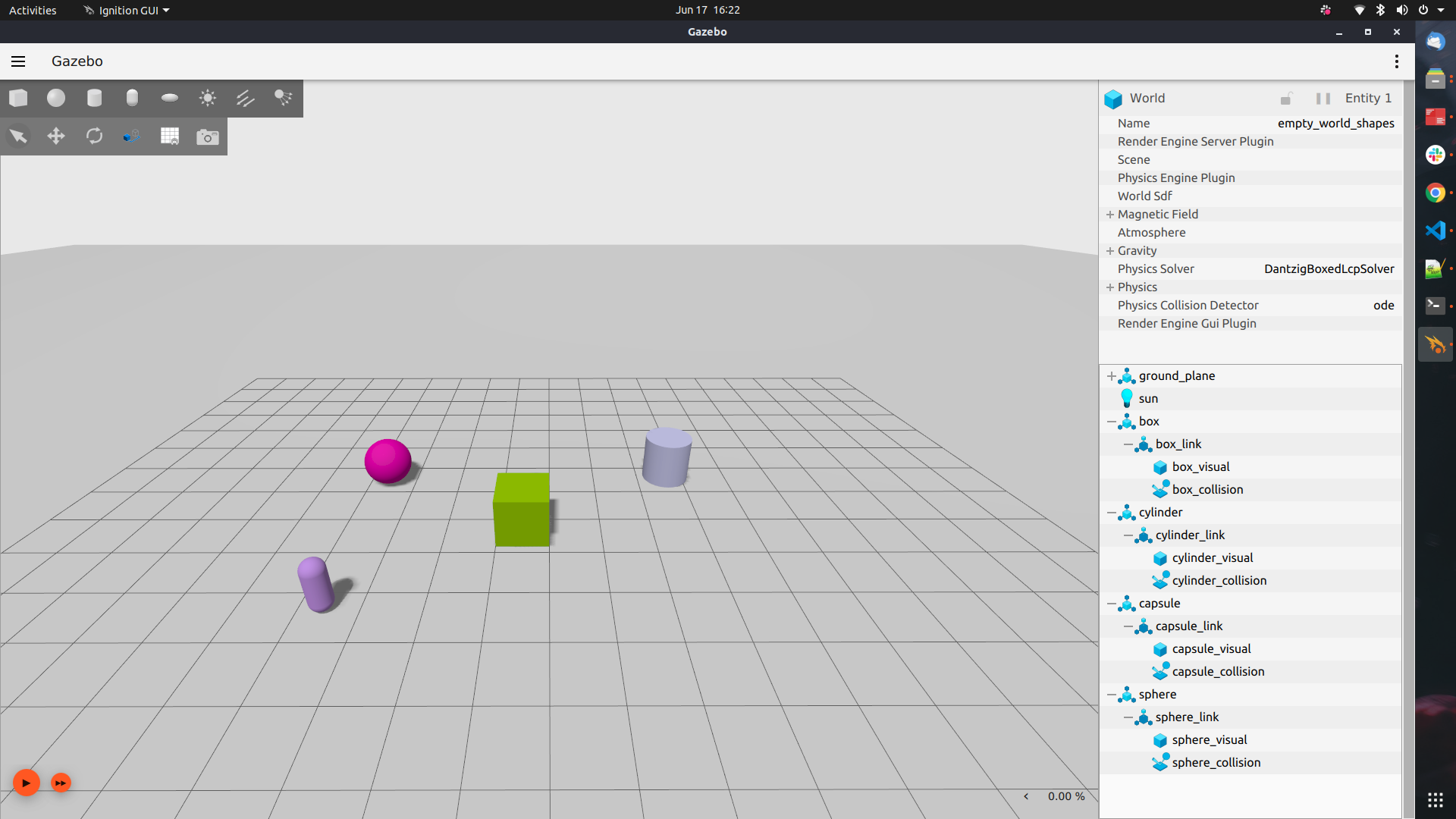Select the box shape tool
Viewport: 1456px width, 819px height.
click(x=18, y=98)
